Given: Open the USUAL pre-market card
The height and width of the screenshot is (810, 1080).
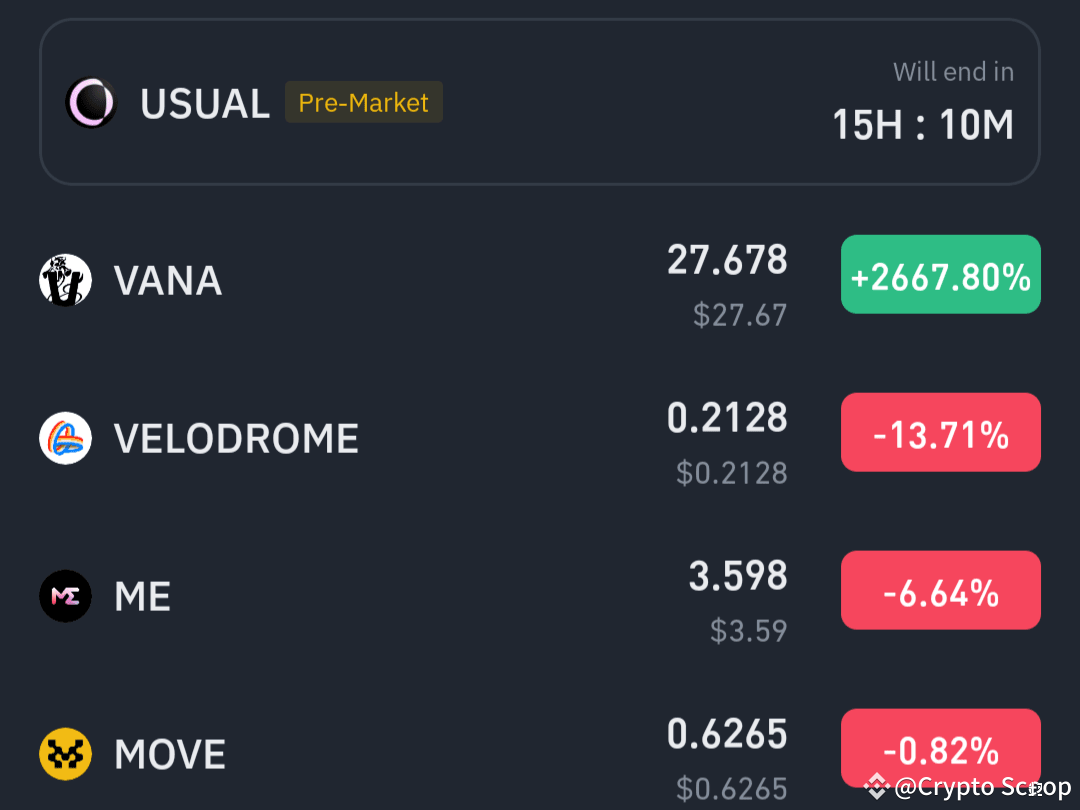Looking at the screenshot, I should [x=540, y=102].
